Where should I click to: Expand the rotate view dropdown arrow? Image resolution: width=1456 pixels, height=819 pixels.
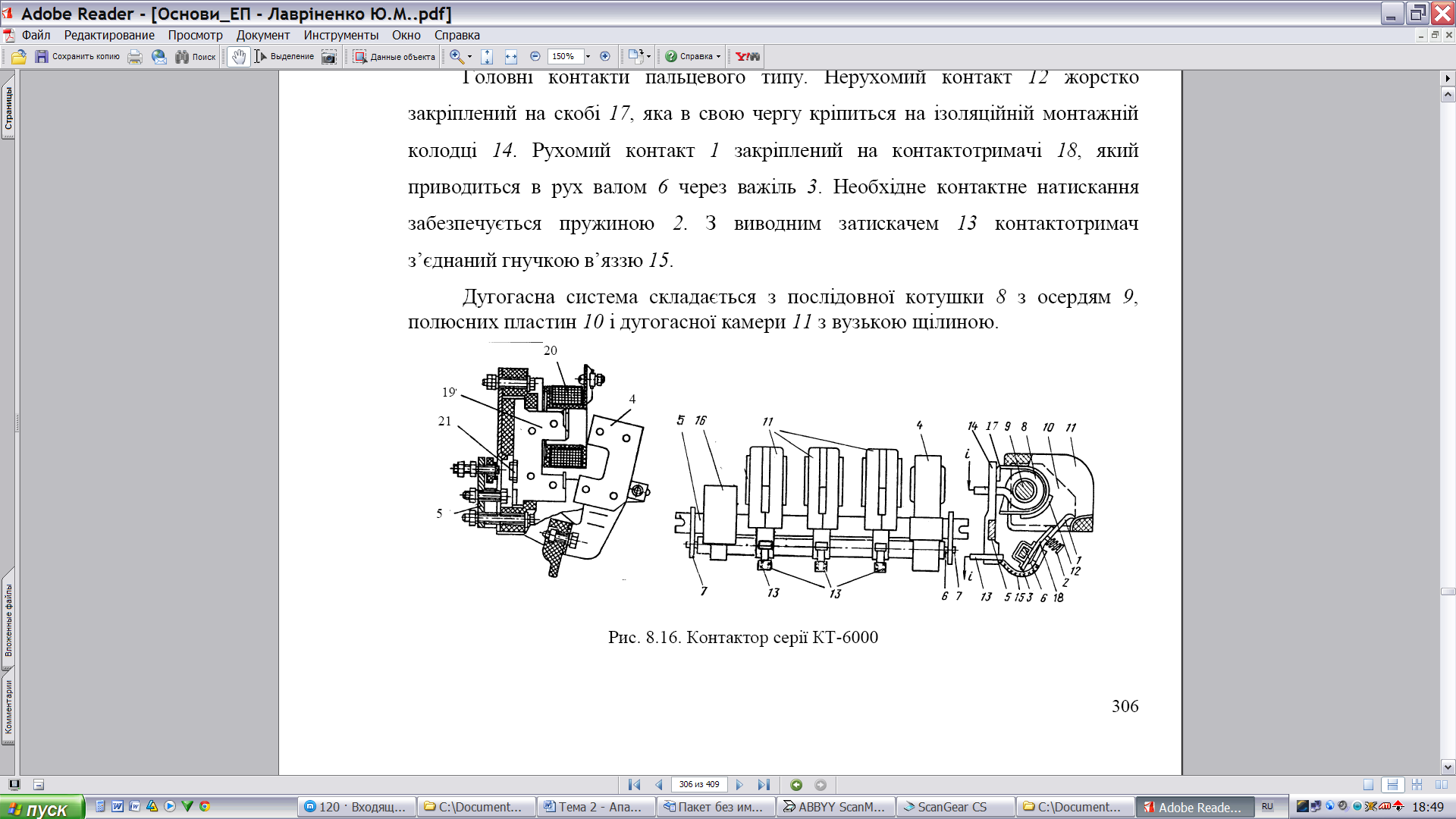649,57
